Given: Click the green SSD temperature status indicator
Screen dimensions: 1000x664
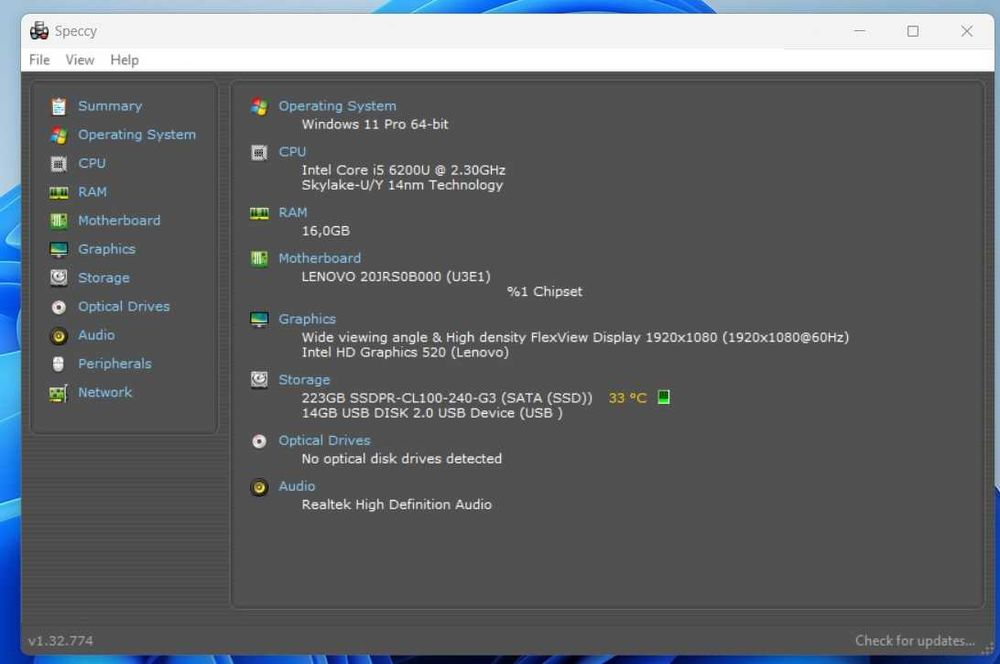Looking at the screenshot, I should pos(663,397).
